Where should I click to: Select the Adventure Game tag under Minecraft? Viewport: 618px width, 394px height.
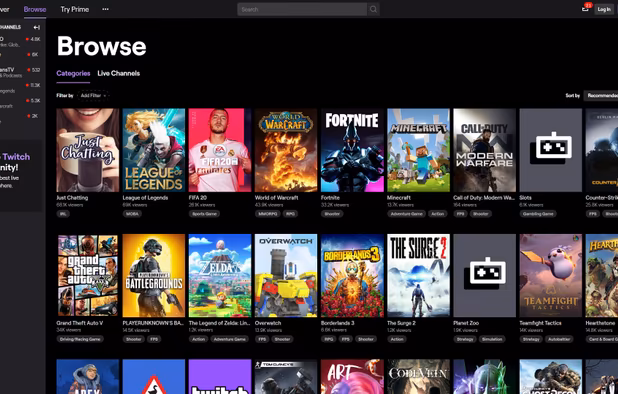pos(406,214)
